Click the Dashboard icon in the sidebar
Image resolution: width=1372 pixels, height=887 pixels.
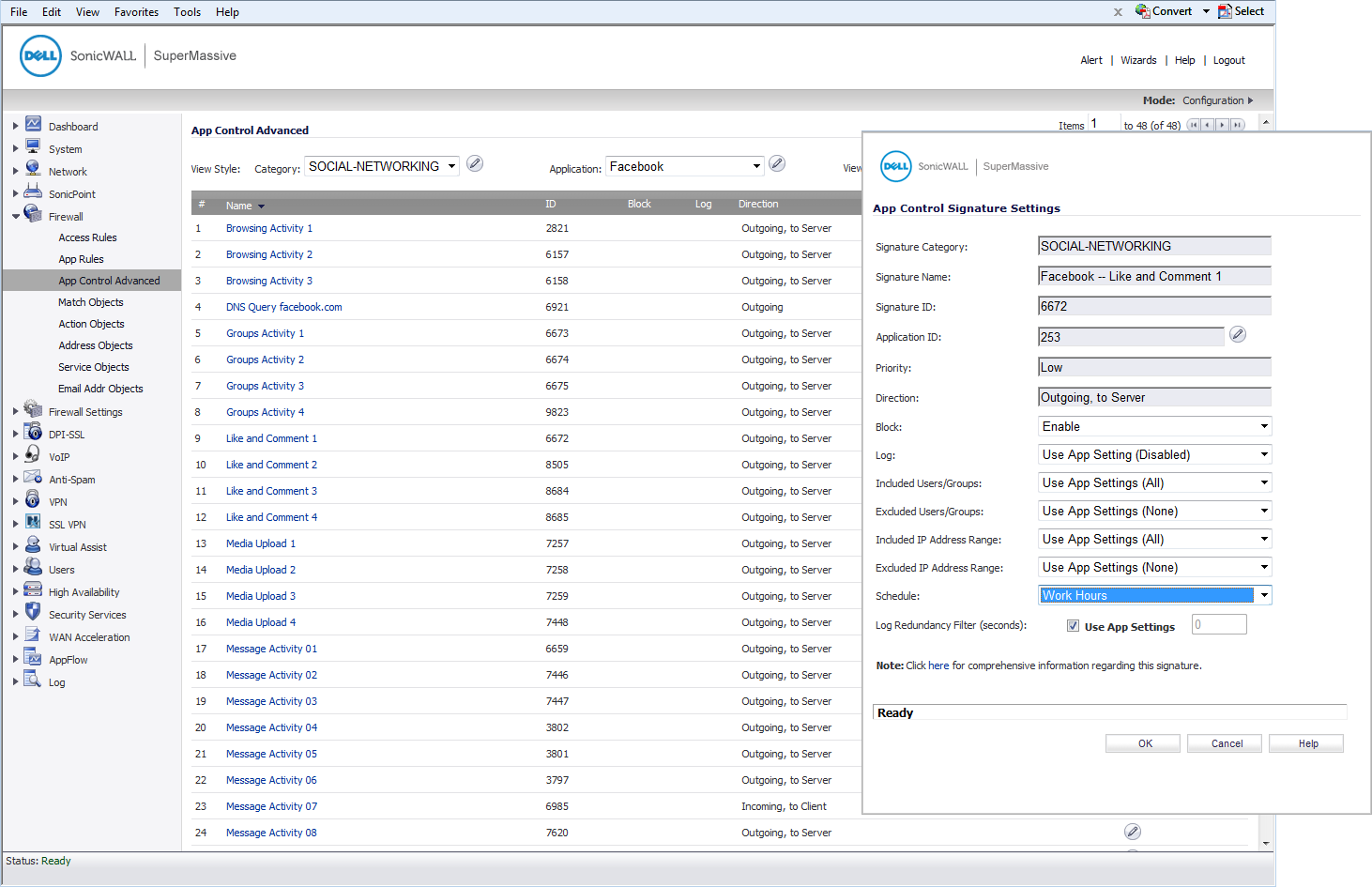(x=34, y=125)
